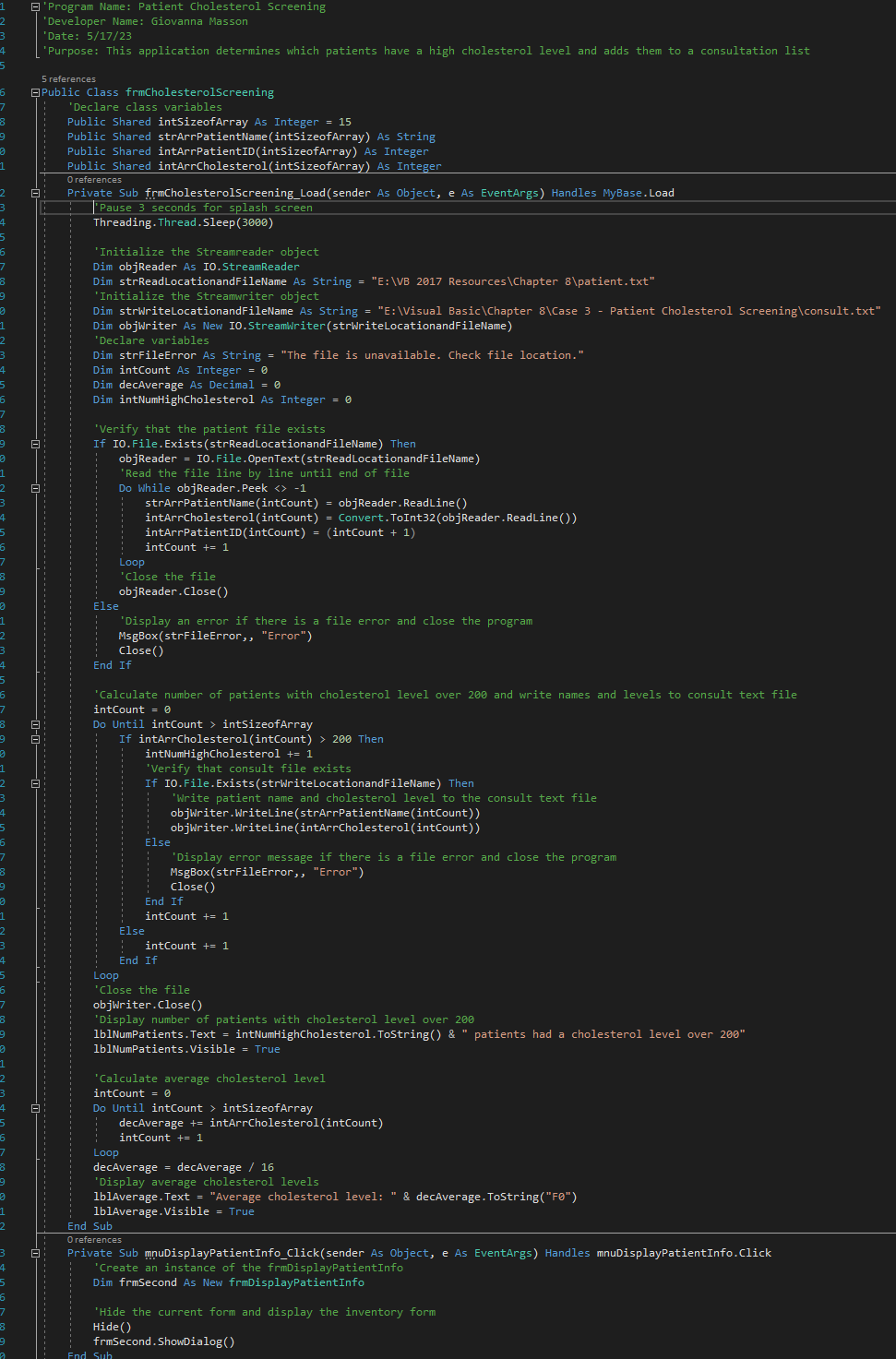Click the Public Shared intArrCholesterol declaration

pyautogui.click(x=255, y=166)
